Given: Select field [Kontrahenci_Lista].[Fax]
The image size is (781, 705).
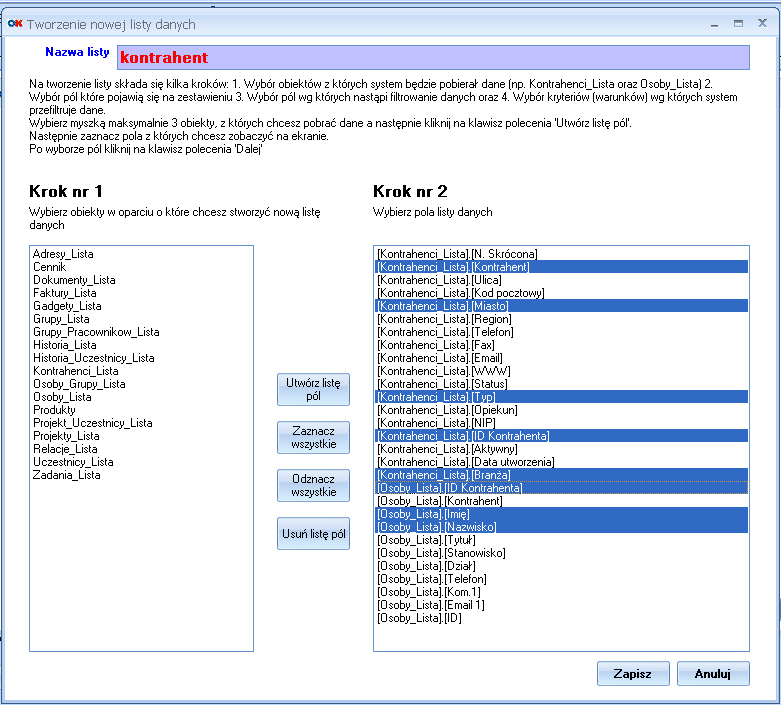Looking at the screenshot, I should pyautogui.click(x=561, y=345).
